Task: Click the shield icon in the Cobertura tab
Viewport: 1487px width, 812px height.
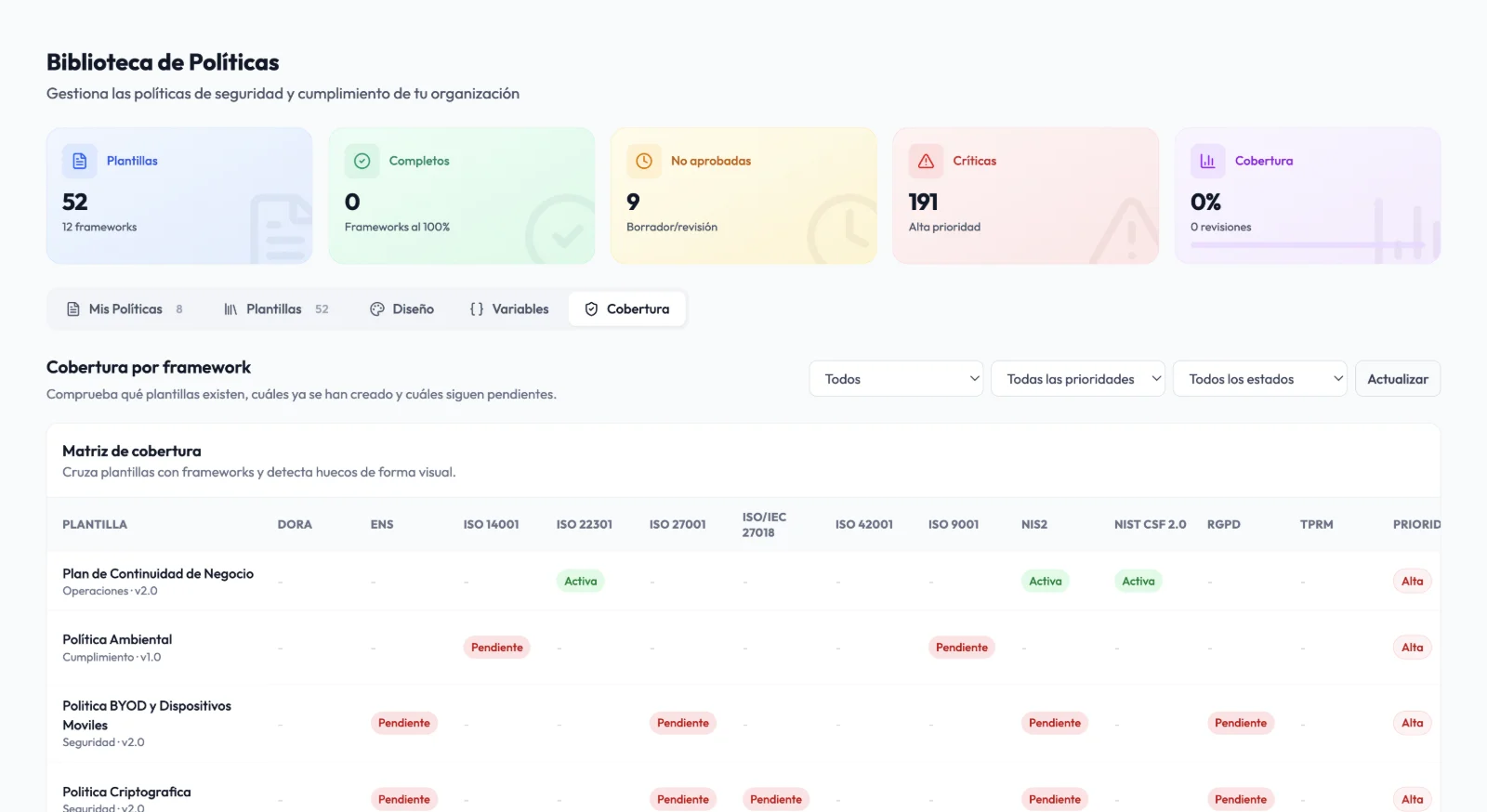Action: [x=591, y=309]
